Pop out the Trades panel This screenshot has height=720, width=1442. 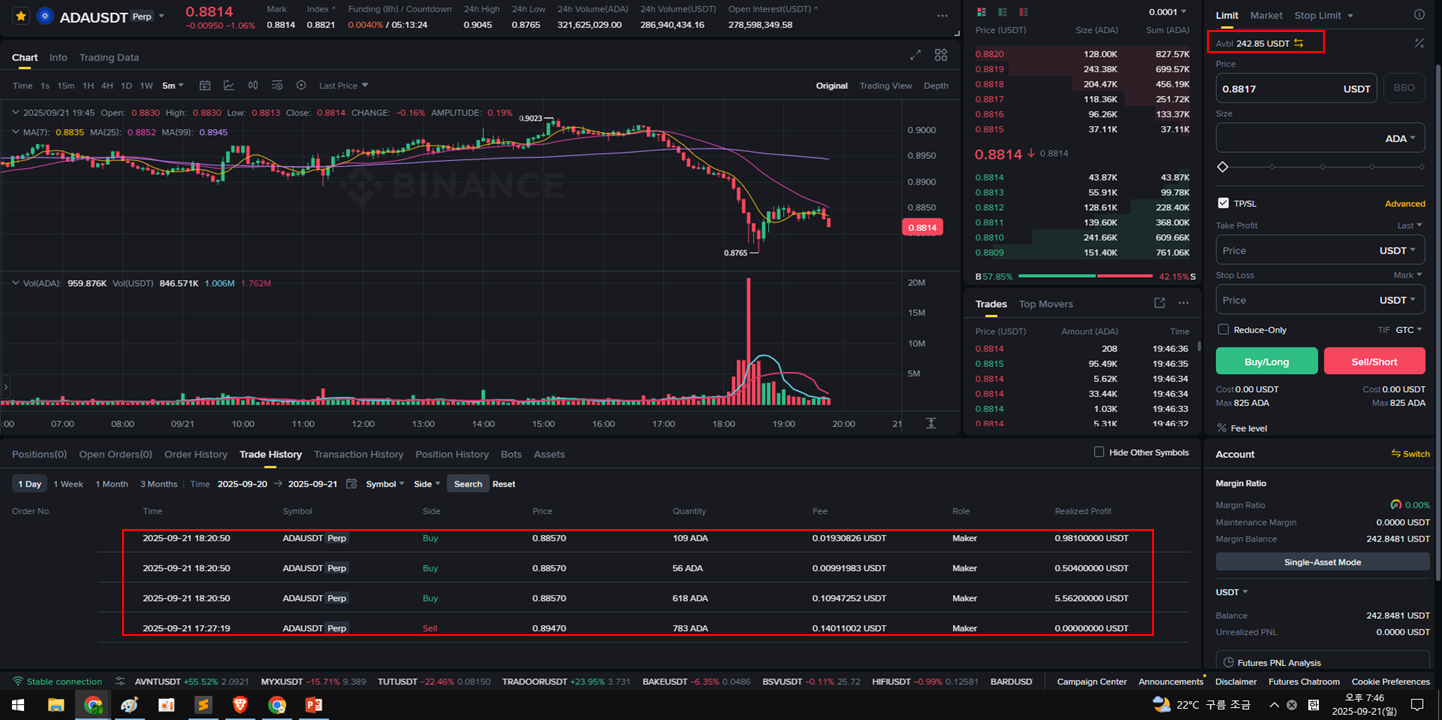(x=1159, y=303)
